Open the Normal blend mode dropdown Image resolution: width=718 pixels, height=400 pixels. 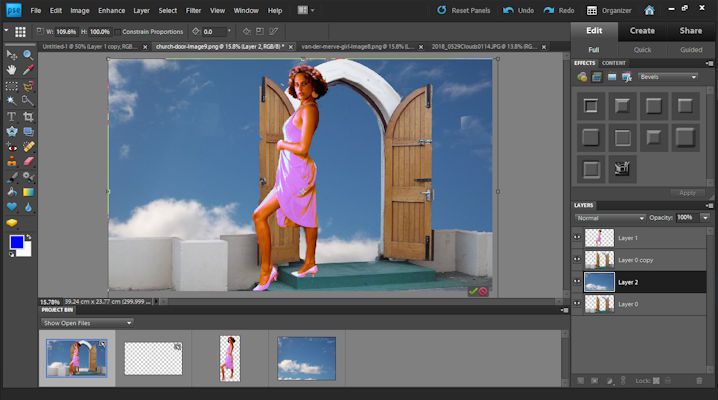(610, 217)
